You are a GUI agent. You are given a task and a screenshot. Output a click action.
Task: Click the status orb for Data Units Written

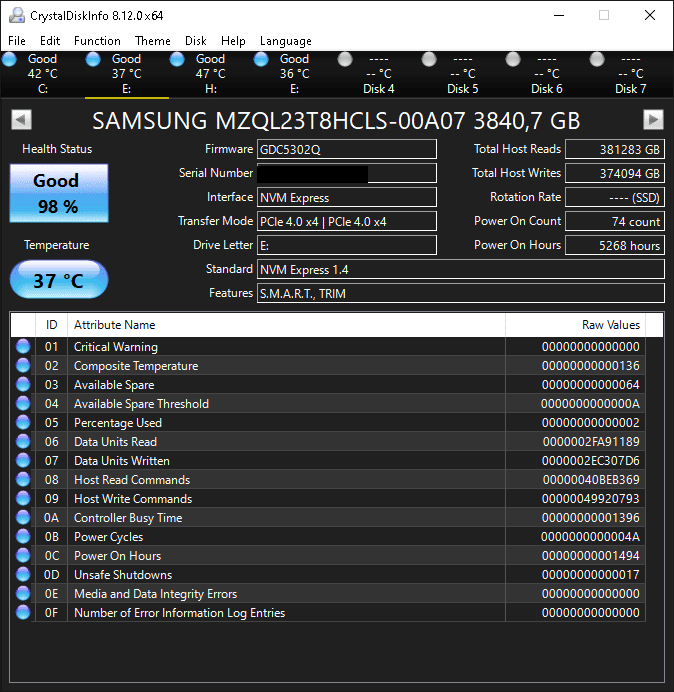[x=23, y=460]
